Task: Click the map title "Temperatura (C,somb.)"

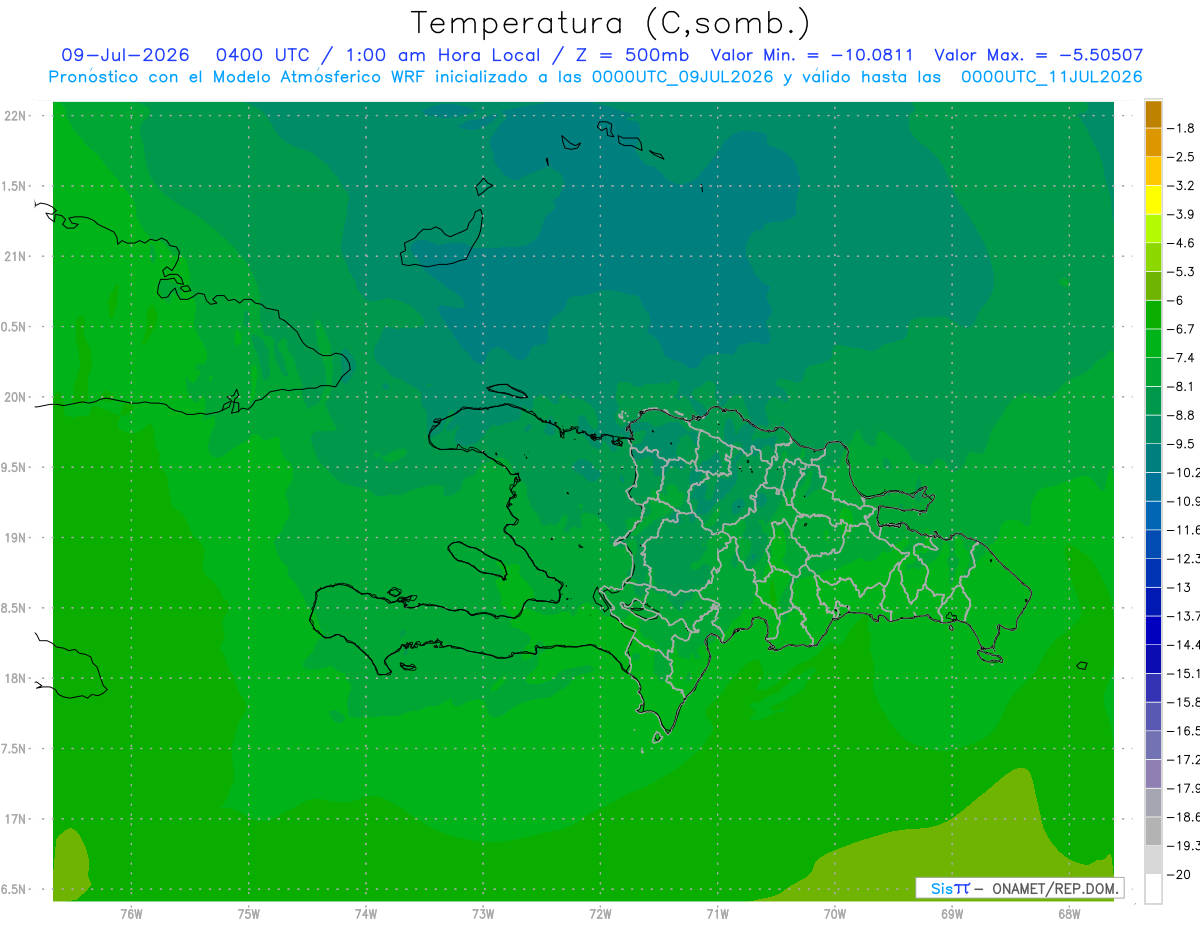Action: tap(610, 23)
